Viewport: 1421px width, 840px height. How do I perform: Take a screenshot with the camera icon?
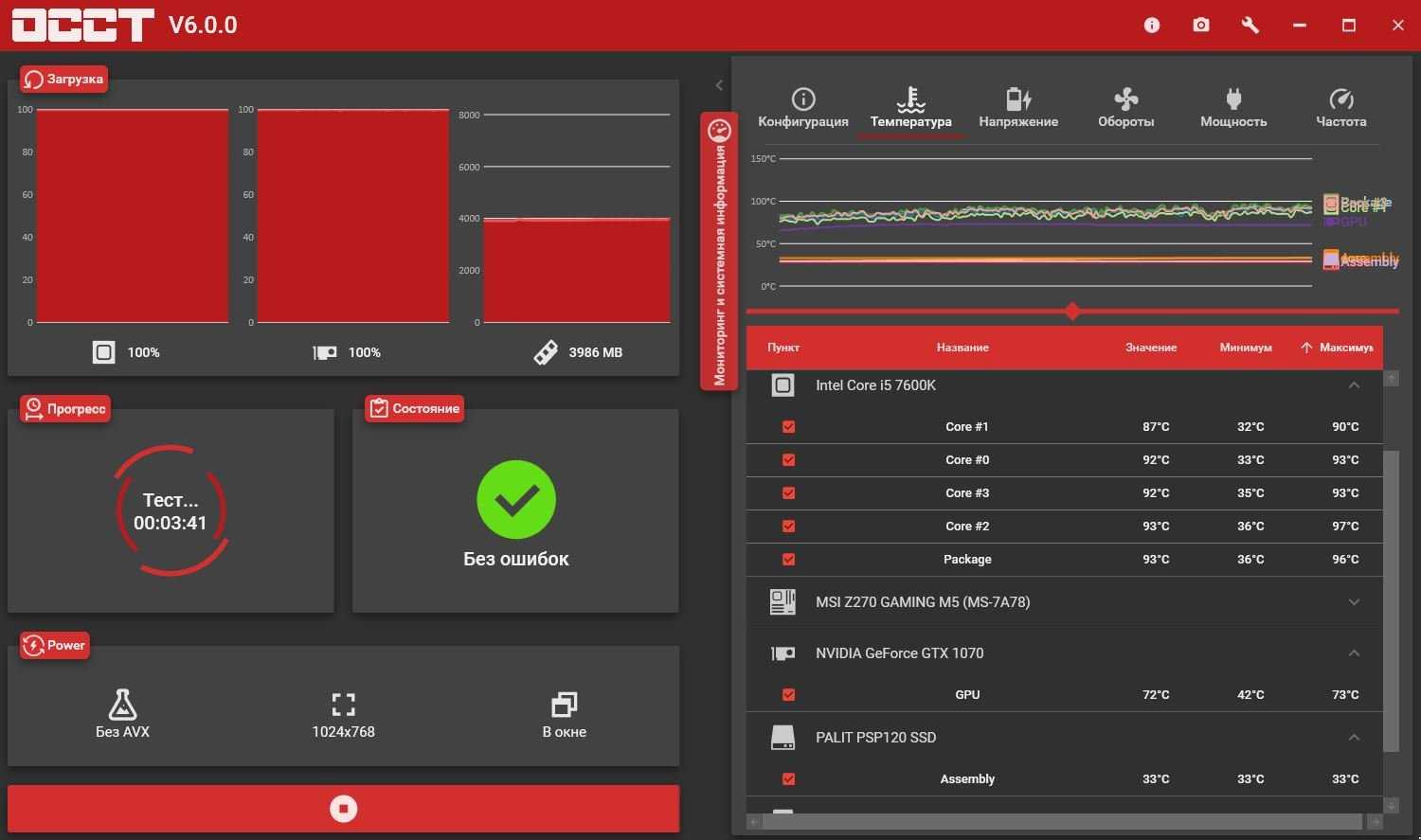click(1201, 26)
